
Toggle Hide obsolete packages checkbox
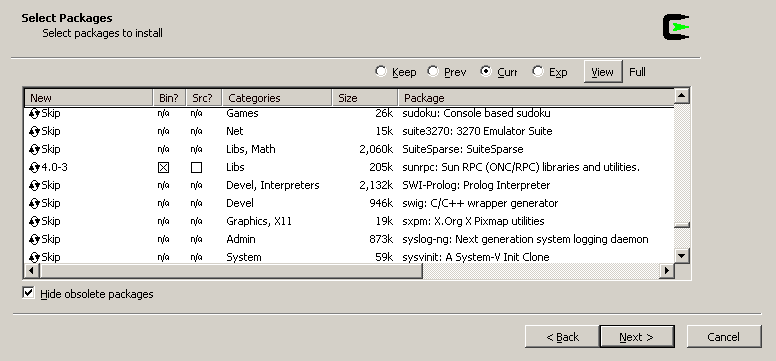(29, 293)
